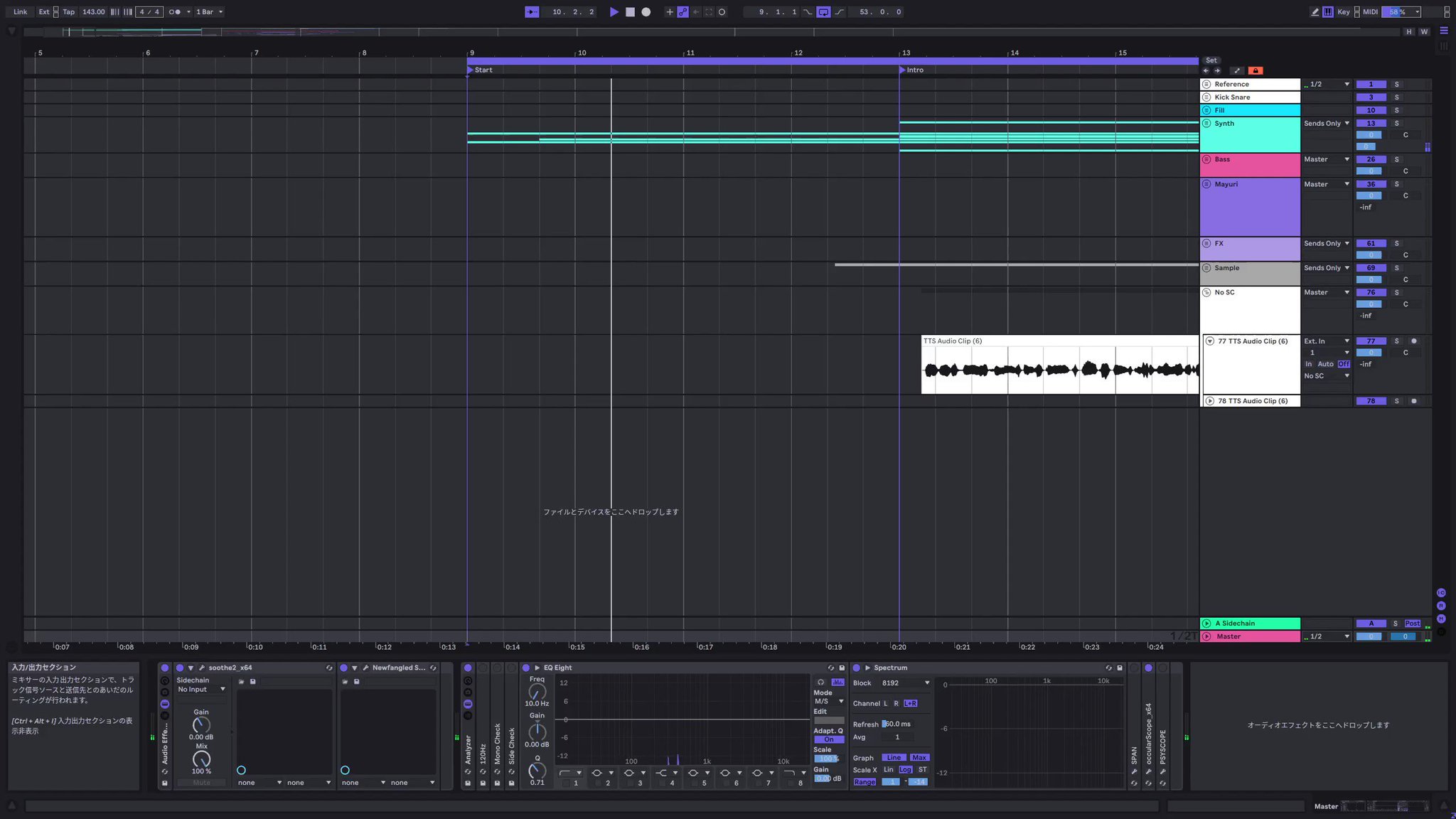Toggle soothe2_x64 device activator
This screenshot has height=819, width=1456.
point(180,668)
